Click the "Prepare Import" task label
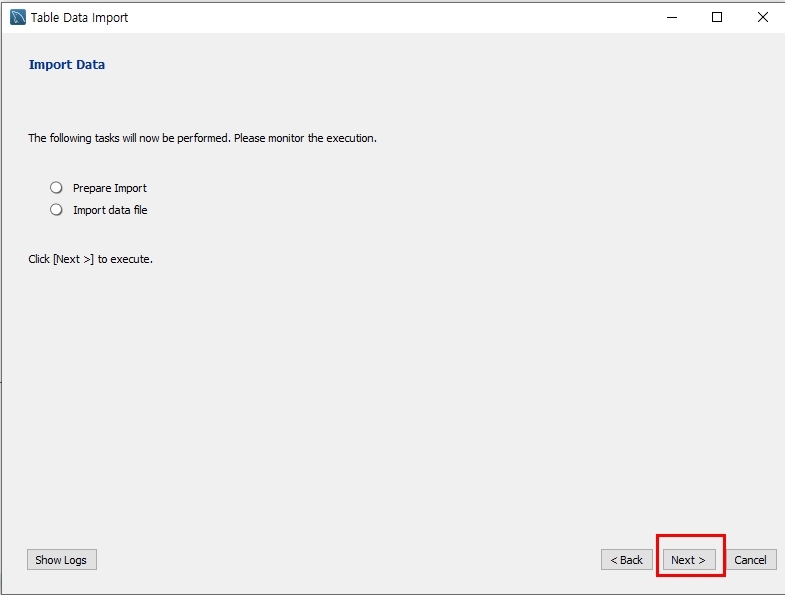This screenshot has height=595, width=785. point(110,188)
